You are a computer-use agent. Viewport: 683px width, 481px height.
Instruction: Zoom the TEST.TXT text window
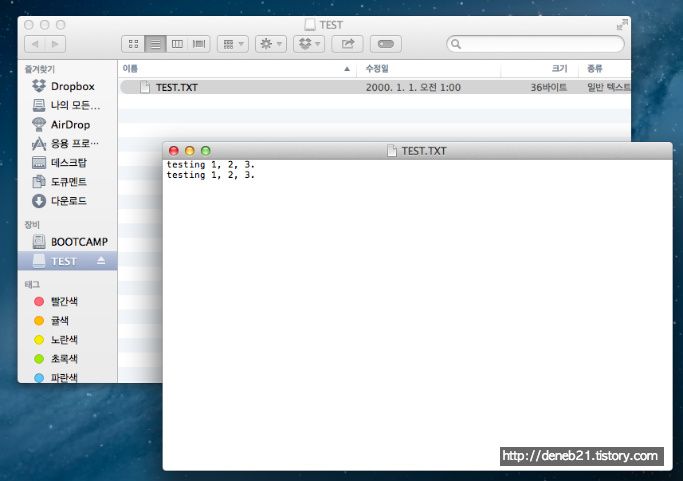pos(206,151)
